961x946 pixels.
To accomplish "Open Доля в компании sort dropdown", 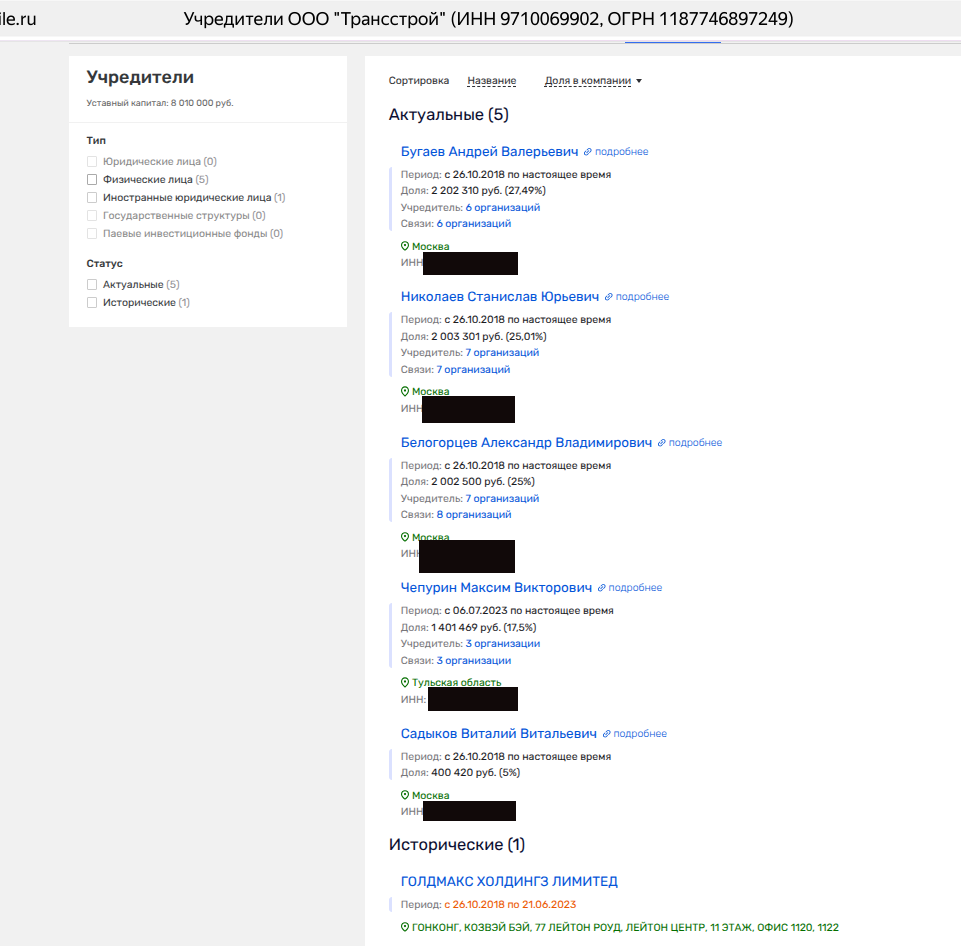I will click(592, 81).
